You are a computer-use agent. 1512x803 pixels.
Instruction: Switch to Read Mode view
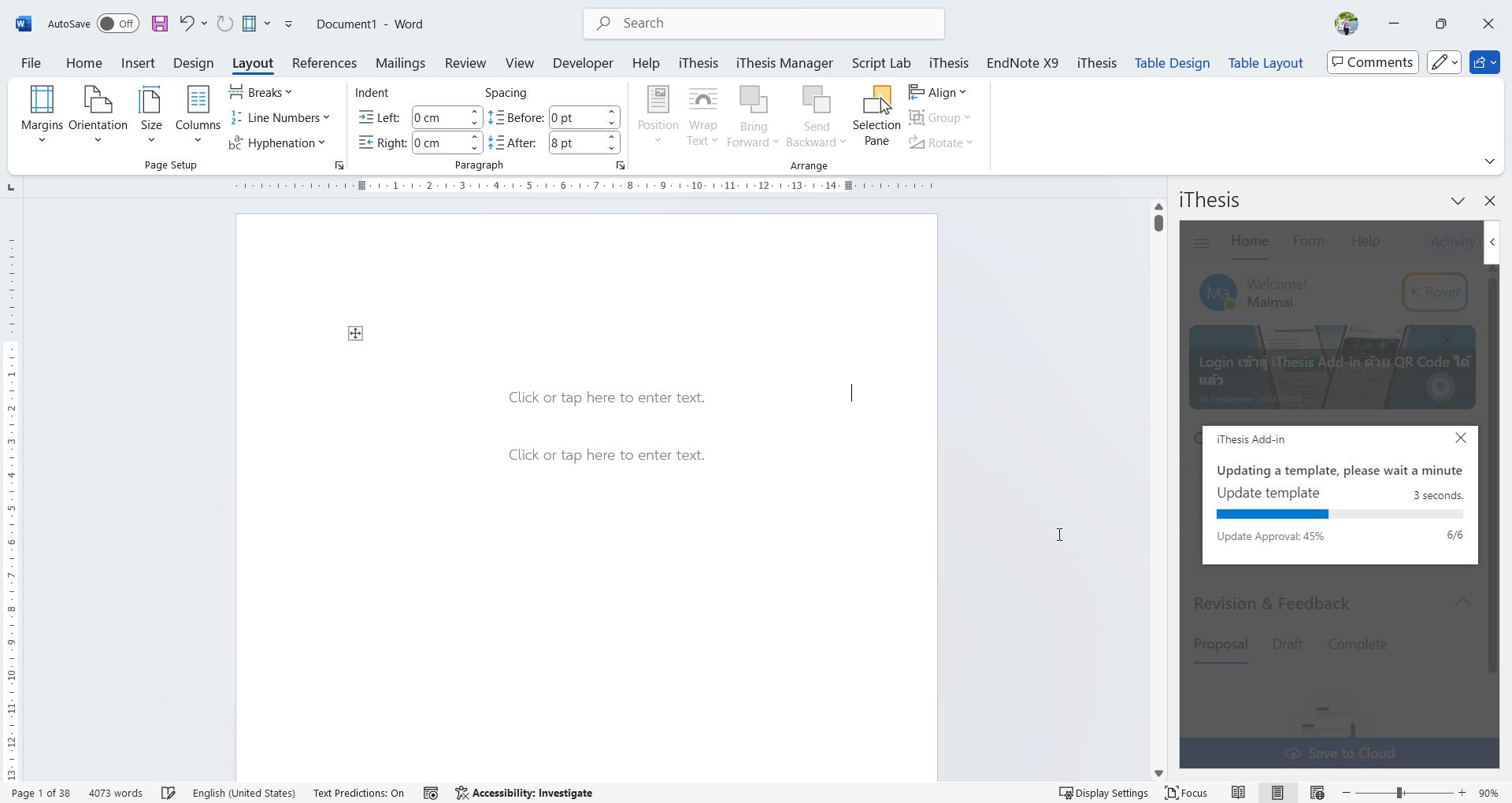1239,793
